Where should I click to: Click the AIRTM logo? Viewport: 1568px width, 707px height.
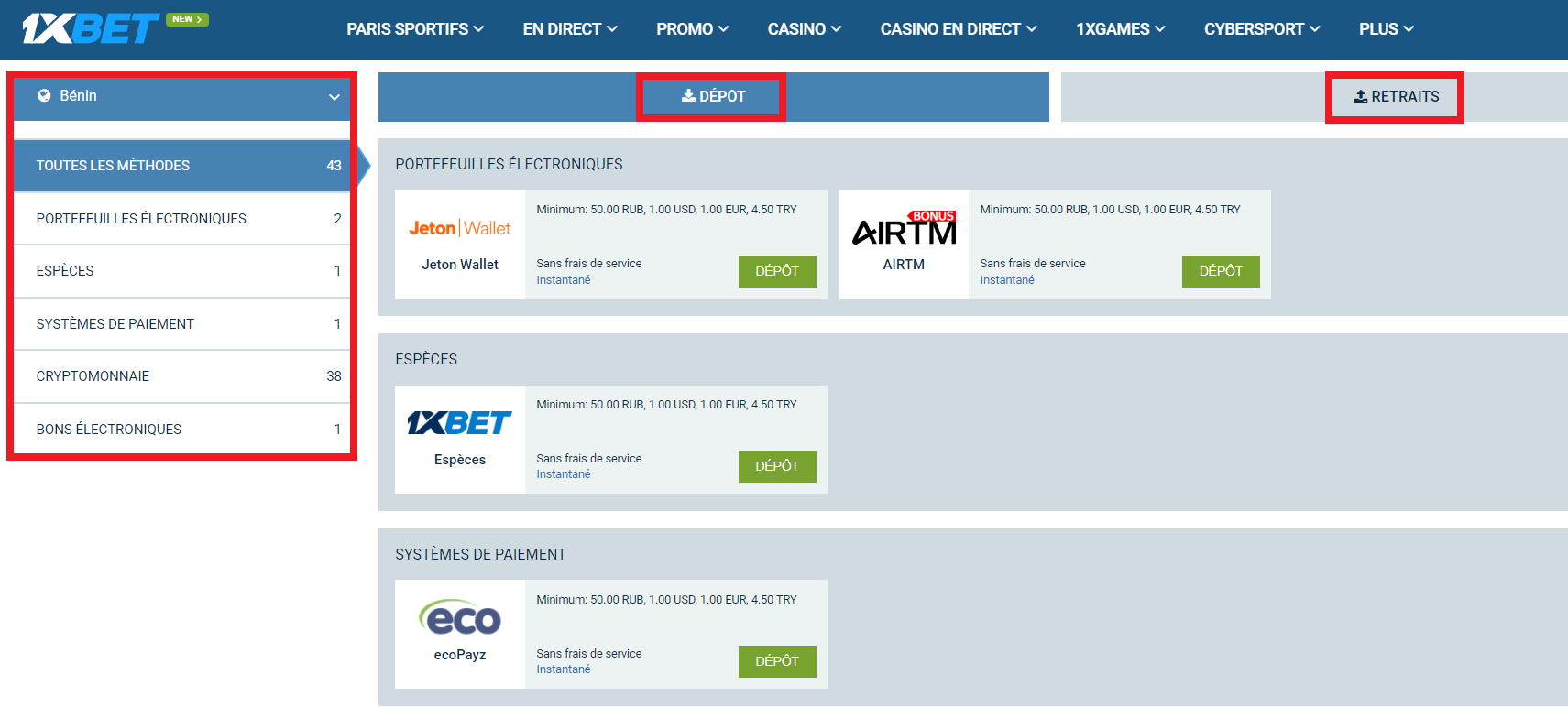click(904, 229)
